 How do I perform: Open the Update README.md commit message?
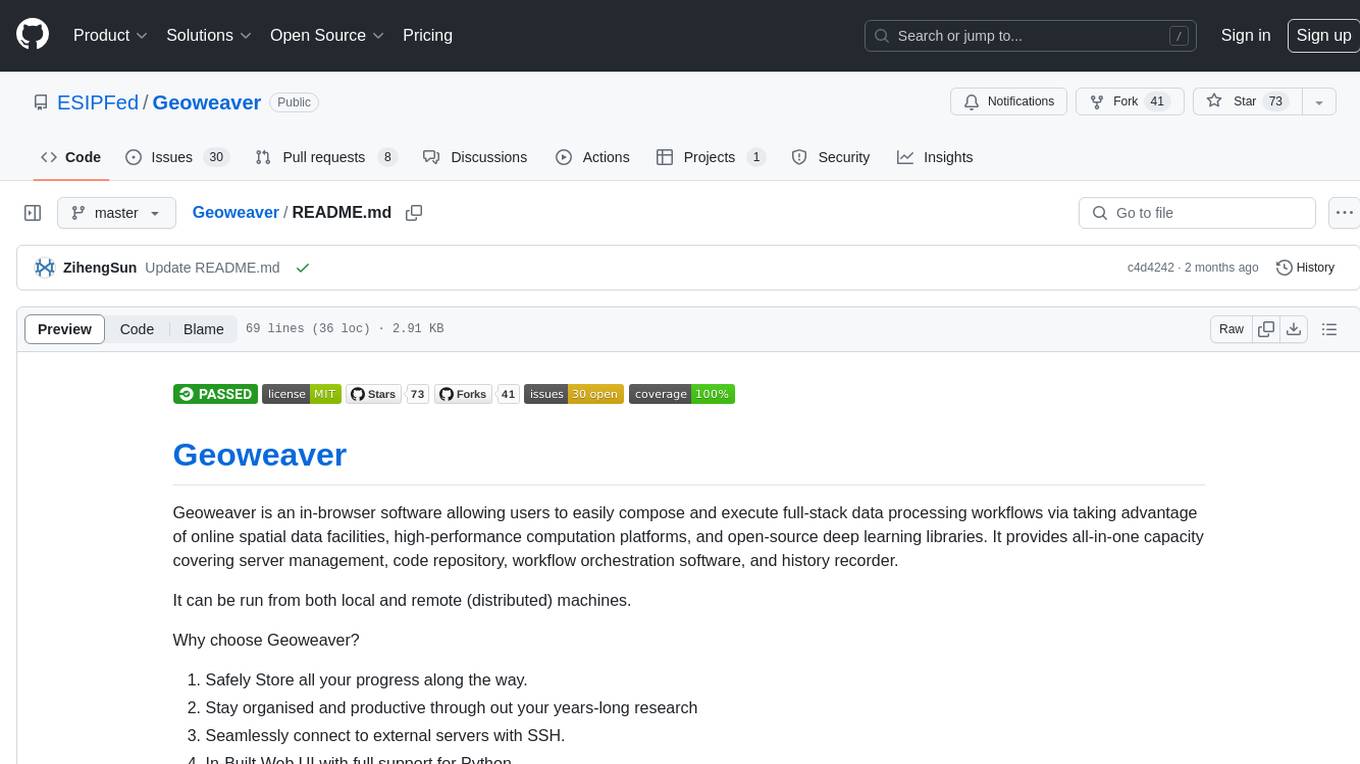point(212,268)
